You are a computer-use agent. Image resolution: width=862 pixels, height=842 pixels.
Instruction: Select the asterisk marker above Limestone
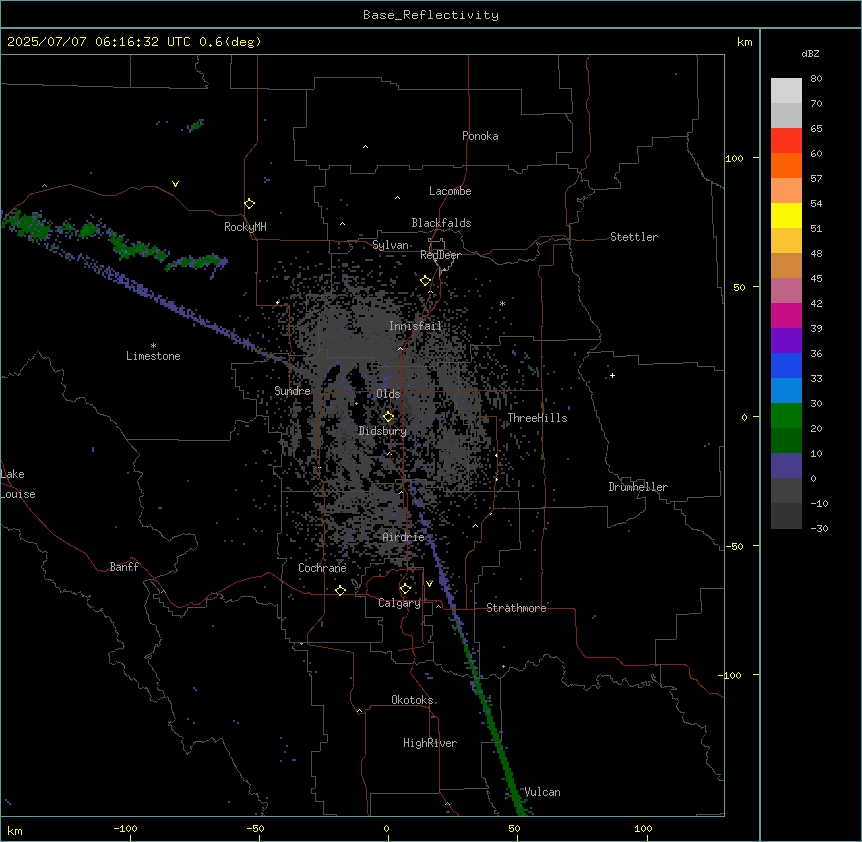[153, 346]
